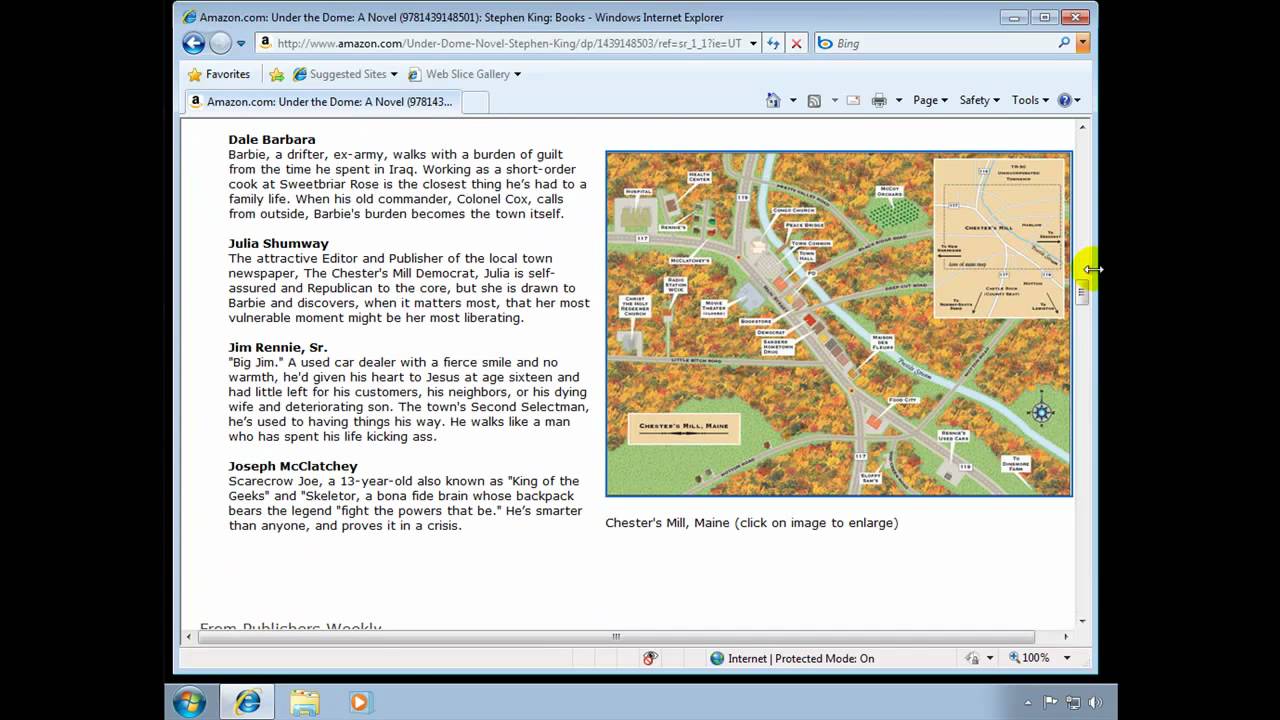Image resolution: width=1280 pixels, height=720 pixels.
Task: Click the 100% zoom level button
Action: coord(1029,658)
